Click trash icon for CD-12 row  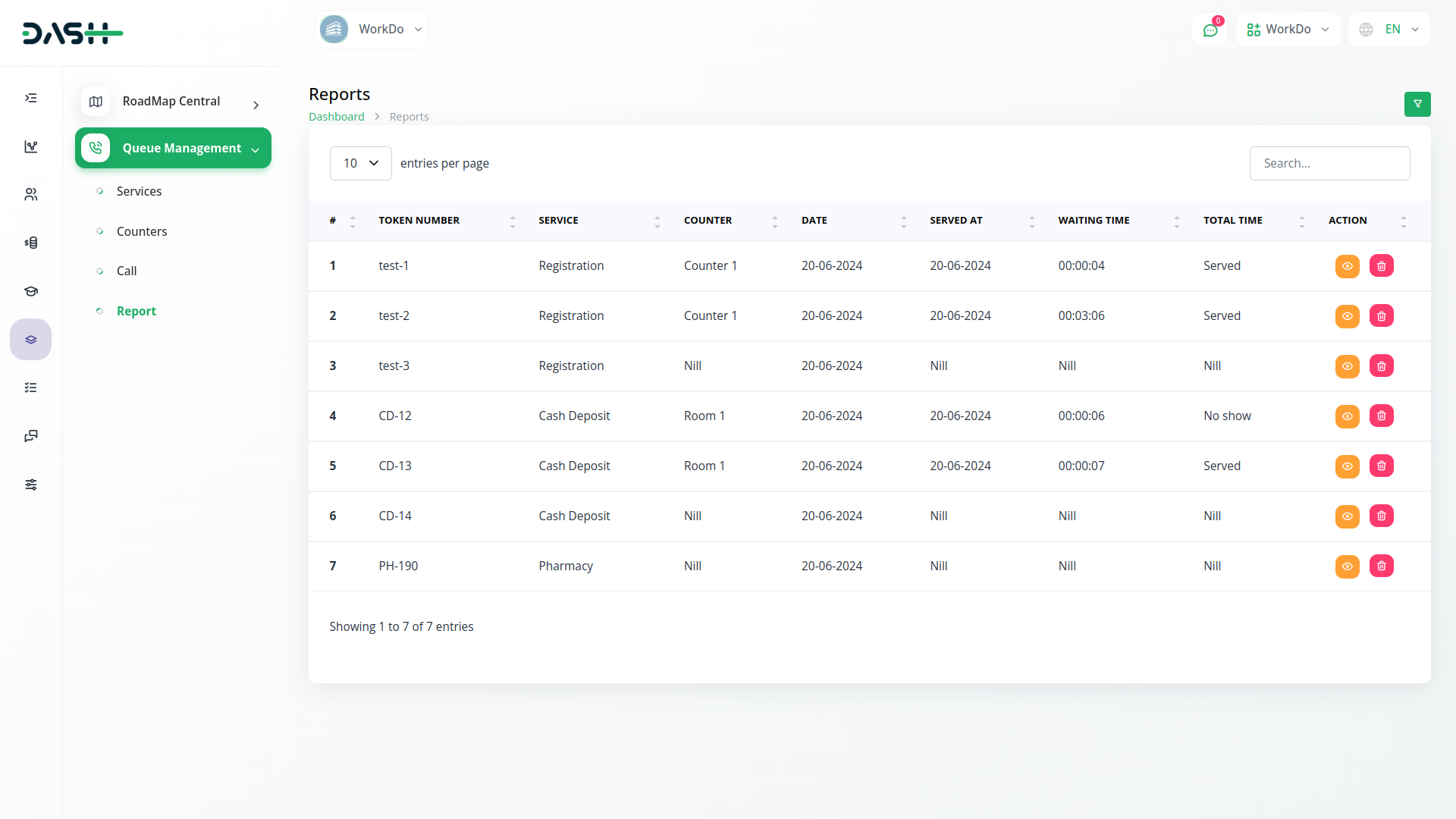tap(1381, 416)
